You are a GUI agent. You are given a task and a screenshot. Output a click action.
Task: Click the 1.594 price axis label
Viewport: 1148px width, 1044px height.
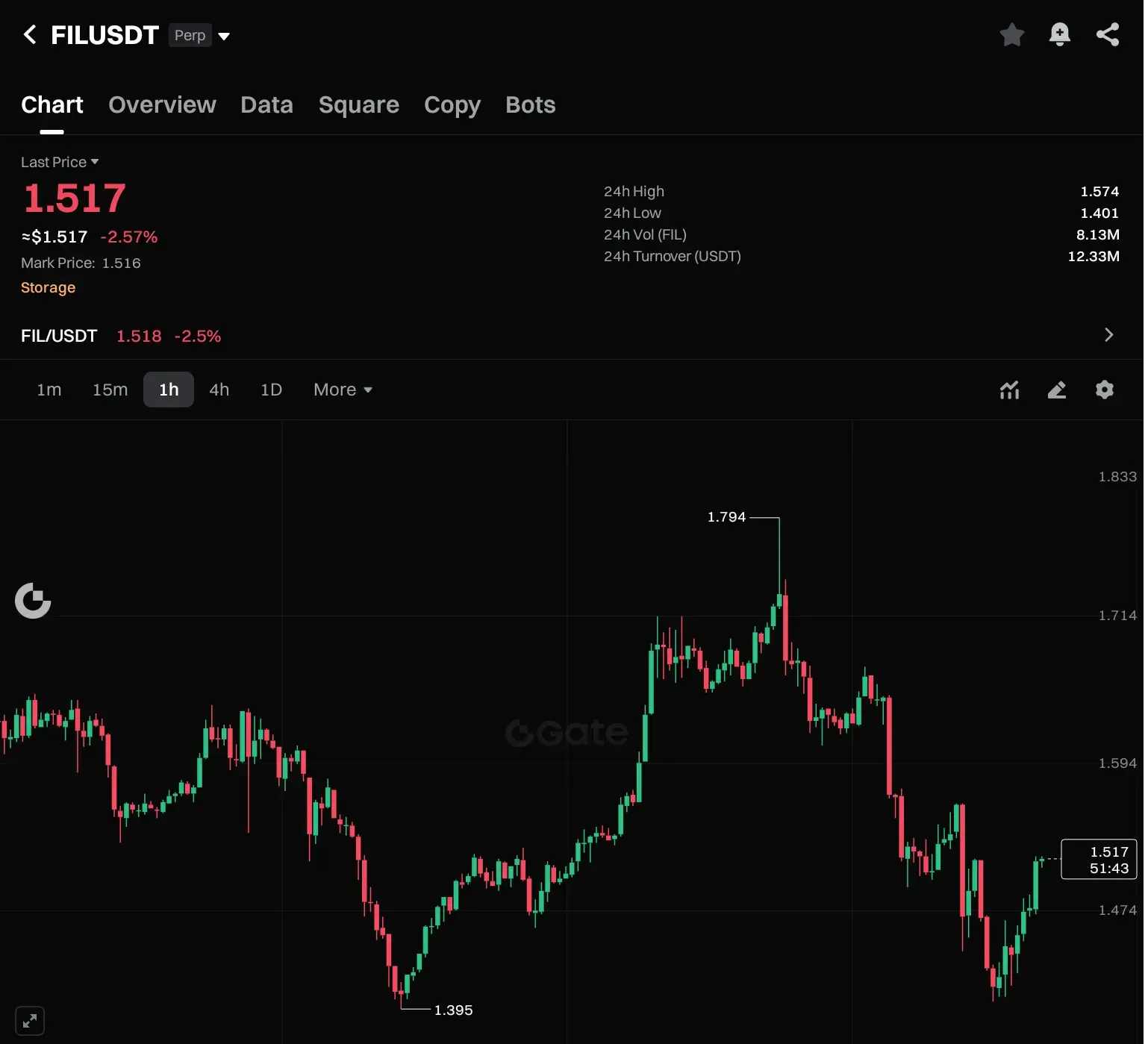(x=1117, y=763)
